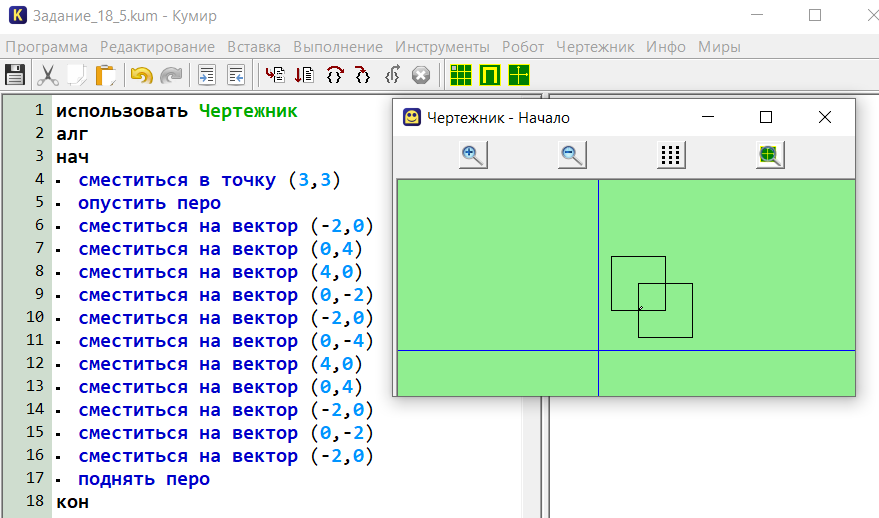879x518 pixels.
Task: Open the Вставка menu
Action: 253,47
